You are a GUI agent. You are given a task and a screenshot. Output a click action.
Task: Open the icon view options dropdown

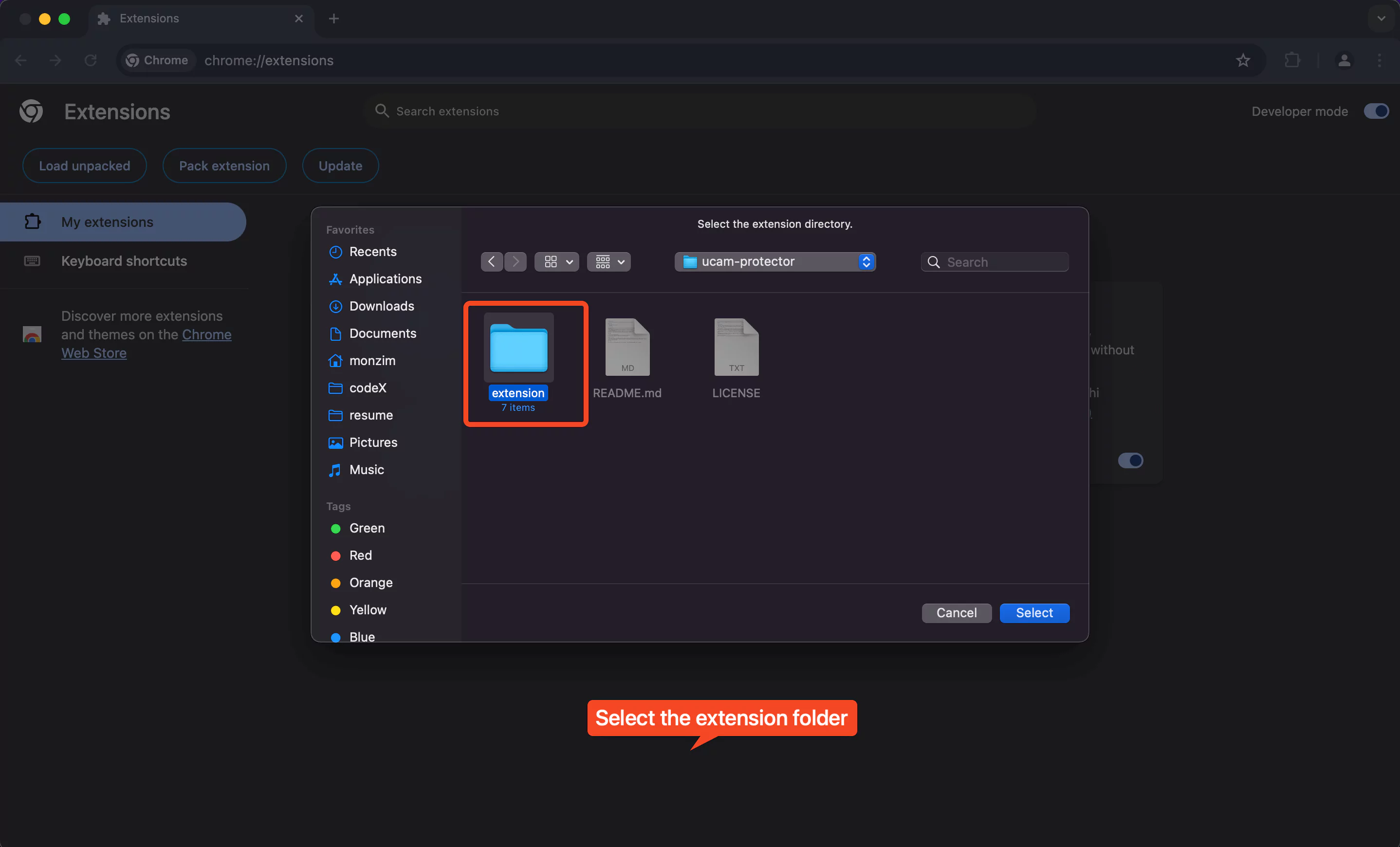556,261
